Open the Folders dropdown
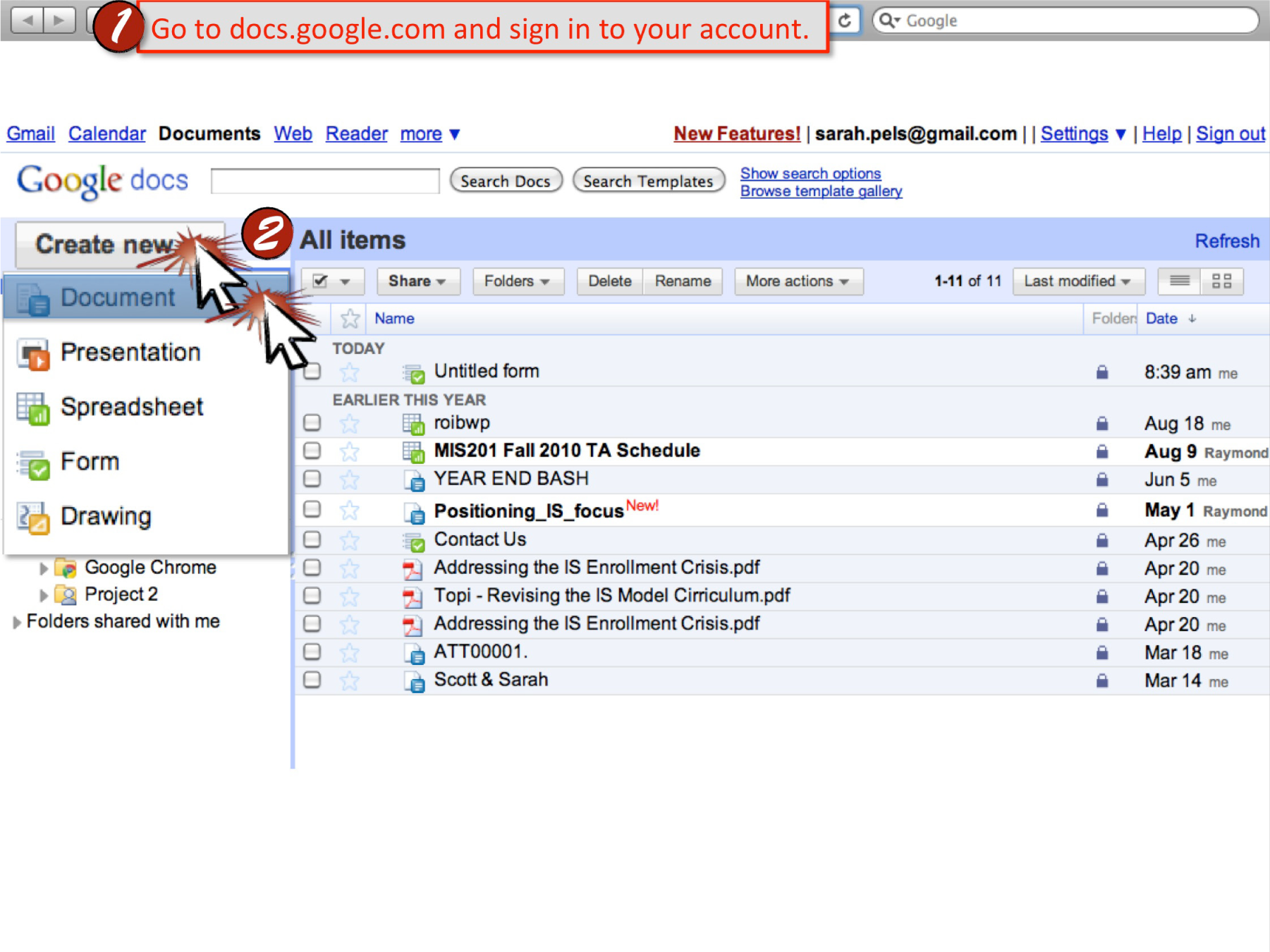The image size is (1270, 952). click(x=518, y=281)
